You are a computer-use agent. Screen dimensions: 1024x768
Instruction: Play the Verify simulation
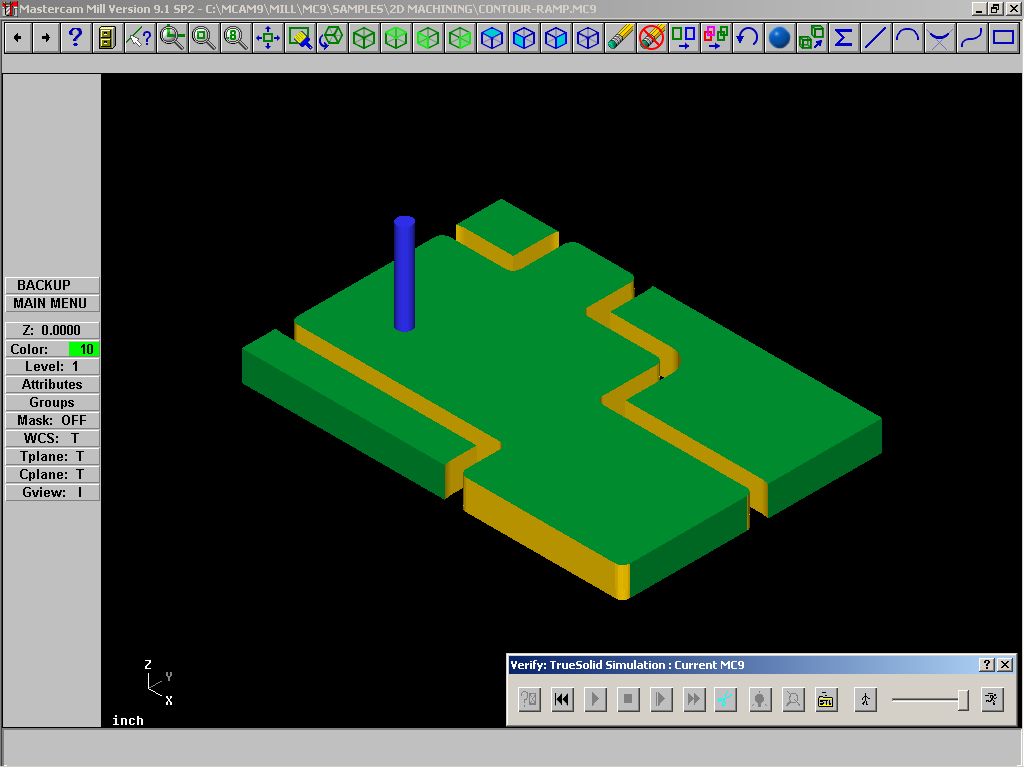point(595,699)
